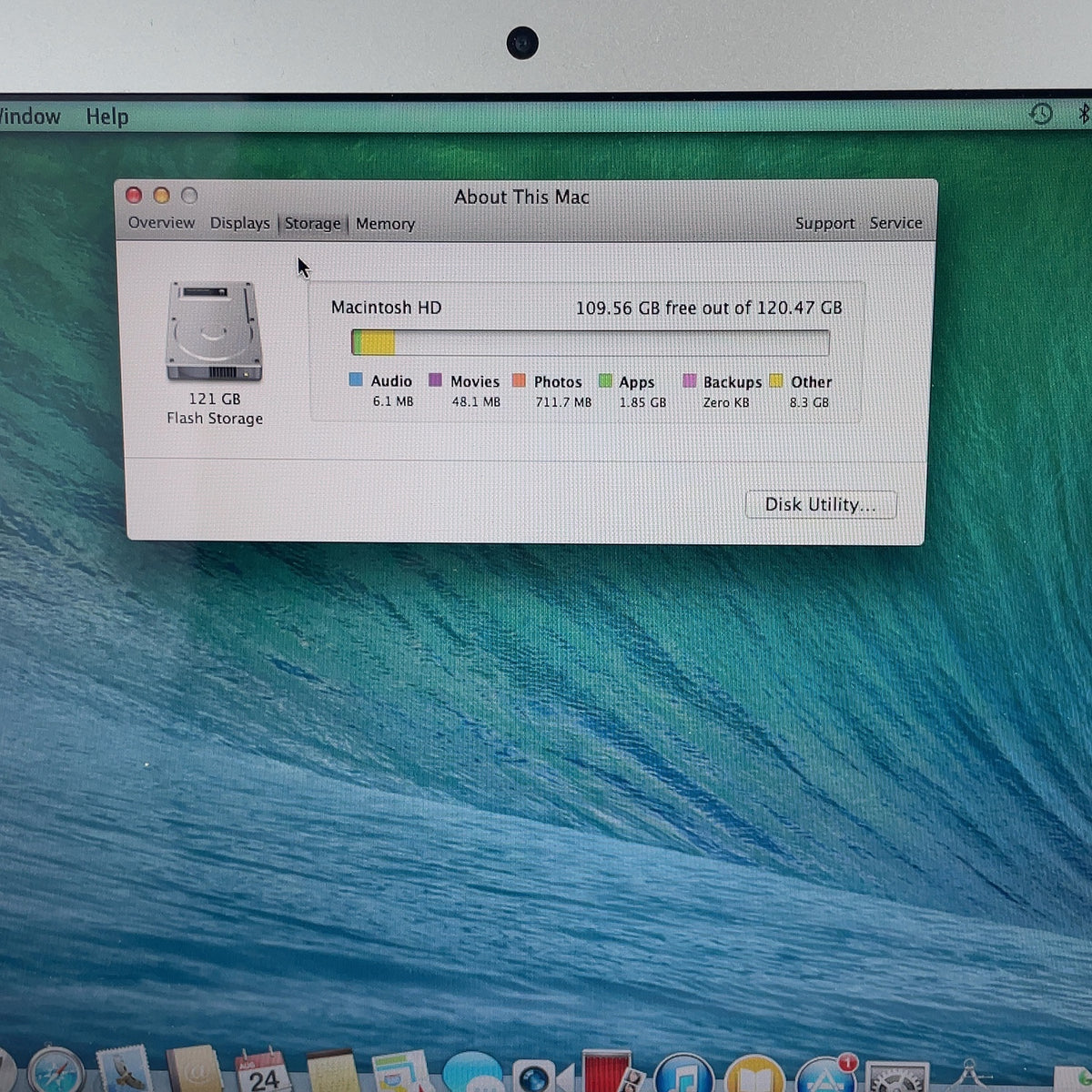Click the '1.85 GB' Apps value
This screenshot has height=1092, width=1092.
[x=642, y=402]
